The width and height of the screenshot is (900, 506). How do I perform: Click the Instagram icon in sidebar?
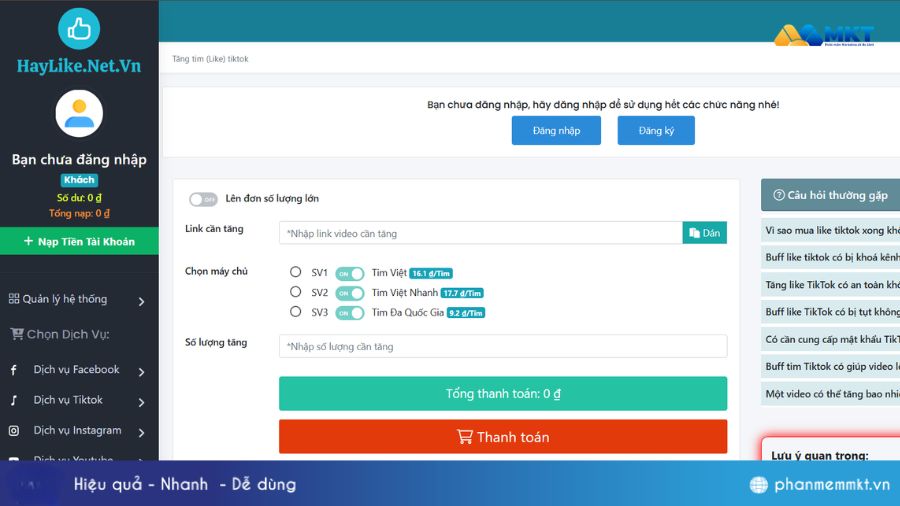[14, 430]
